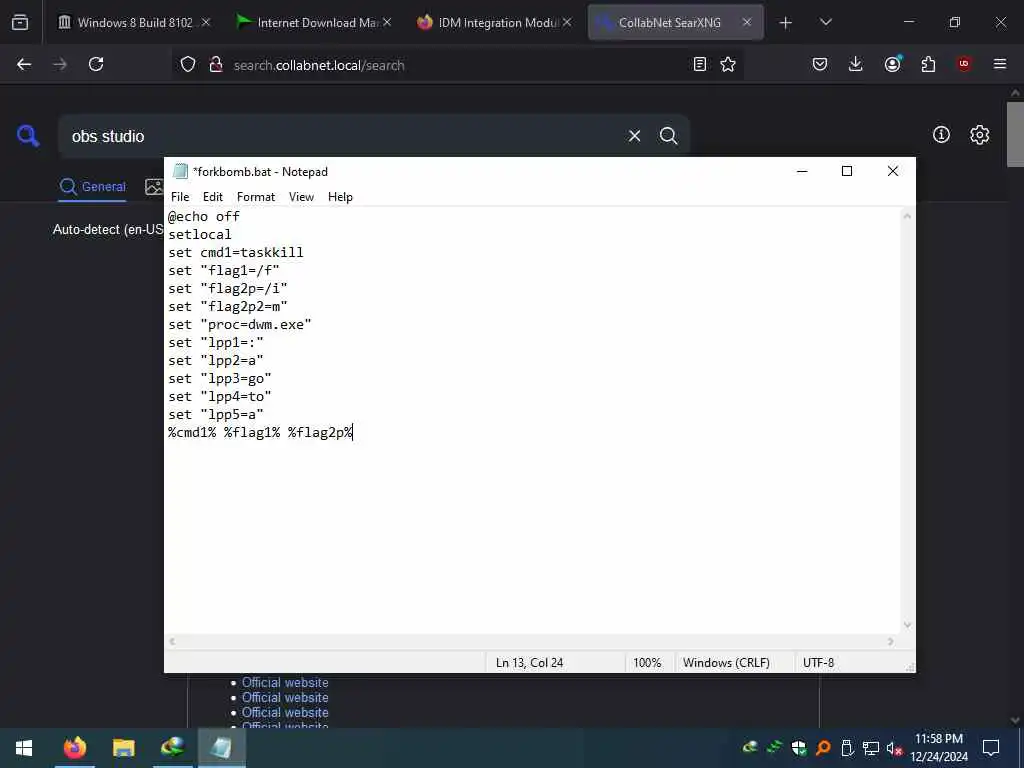Open Notepad Format menu
The width and height of the screenshot is (1024, 768).
(x=255, y=197)
